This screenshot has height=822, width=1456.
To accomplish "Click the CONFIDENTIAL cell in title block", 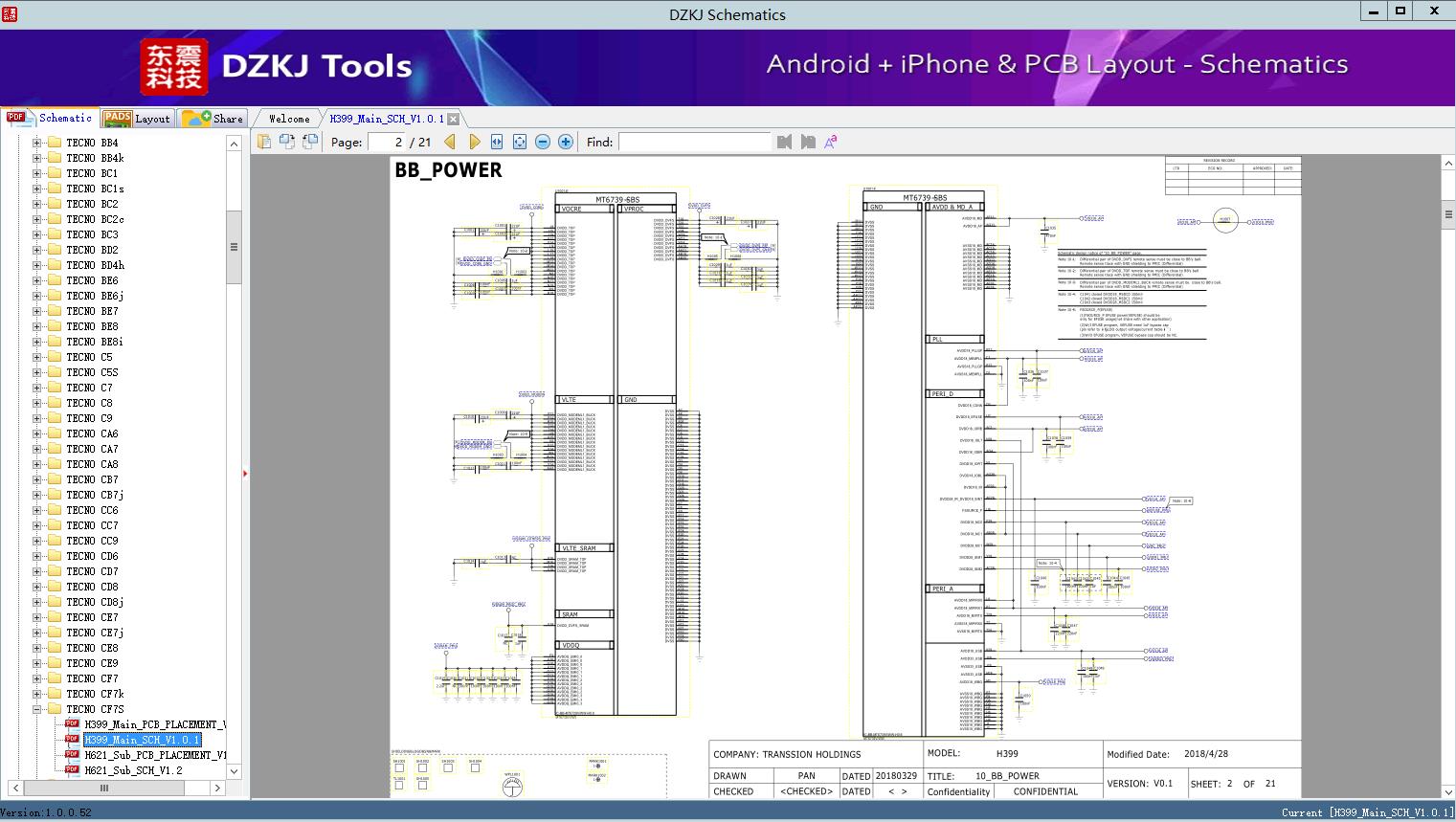I will coord(1045,791).
